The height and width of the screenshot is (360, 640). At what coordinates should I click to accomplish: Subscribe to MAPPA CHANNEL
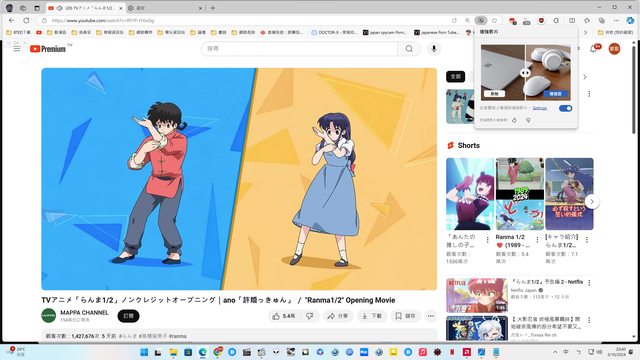(x=129, y=316)
